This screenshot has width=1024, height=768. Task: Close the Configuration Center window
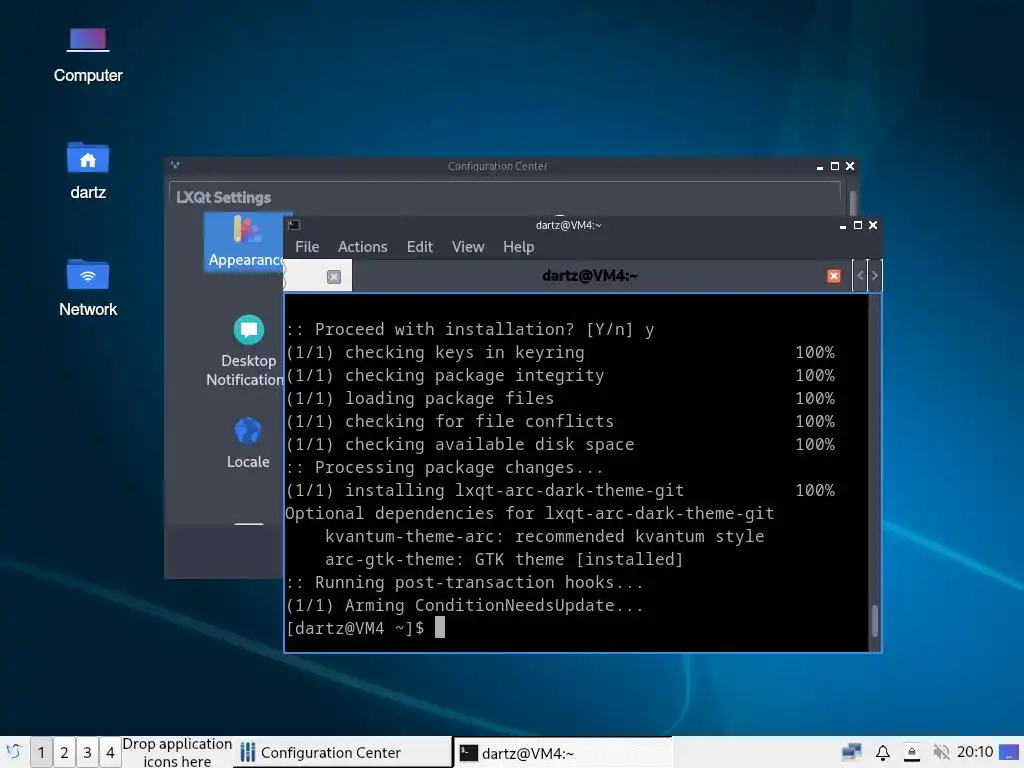click(x=850, y=167)
